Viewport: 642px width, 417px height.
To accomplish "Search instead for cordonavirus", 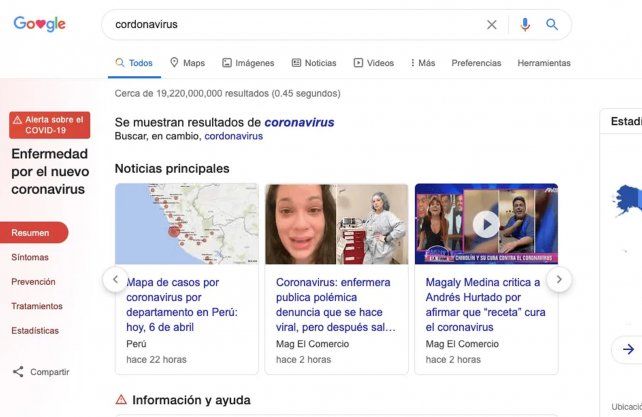I will pyautogui.click(x=233, y=136).
